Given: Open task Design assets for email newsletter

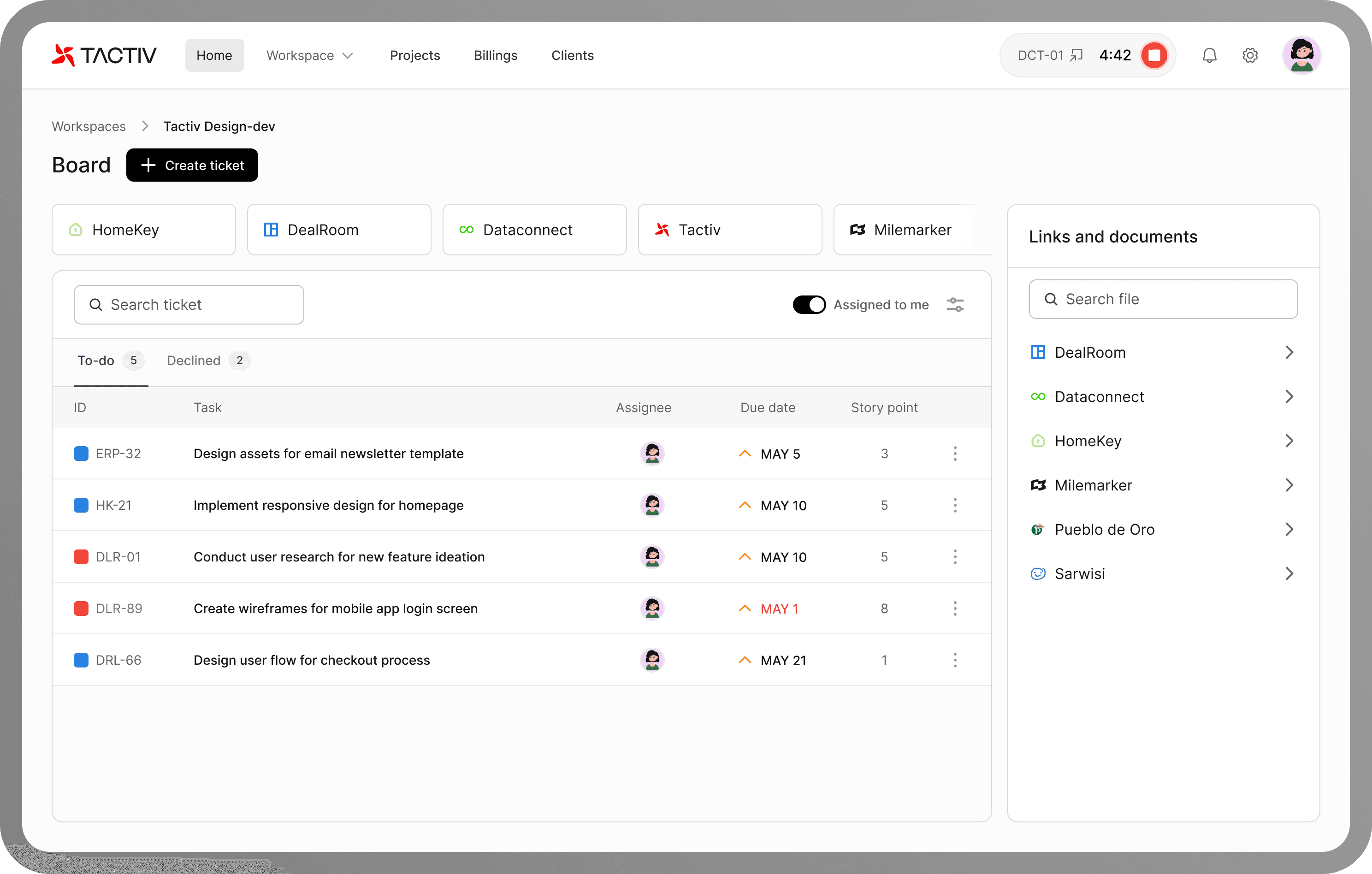Looking at the screenshot, I should click(329, 454).
